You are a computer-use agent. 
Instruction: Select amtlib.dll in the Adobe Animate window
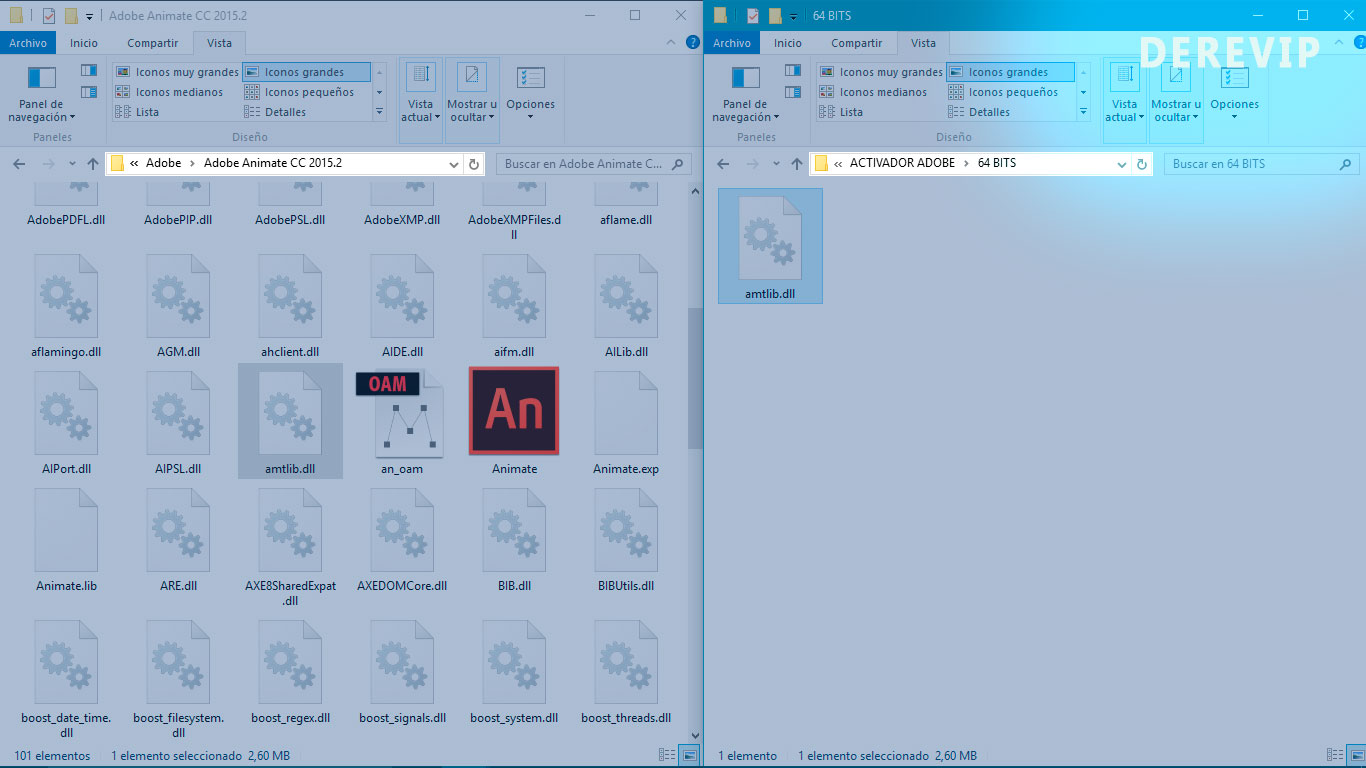(x=290, y=421)
